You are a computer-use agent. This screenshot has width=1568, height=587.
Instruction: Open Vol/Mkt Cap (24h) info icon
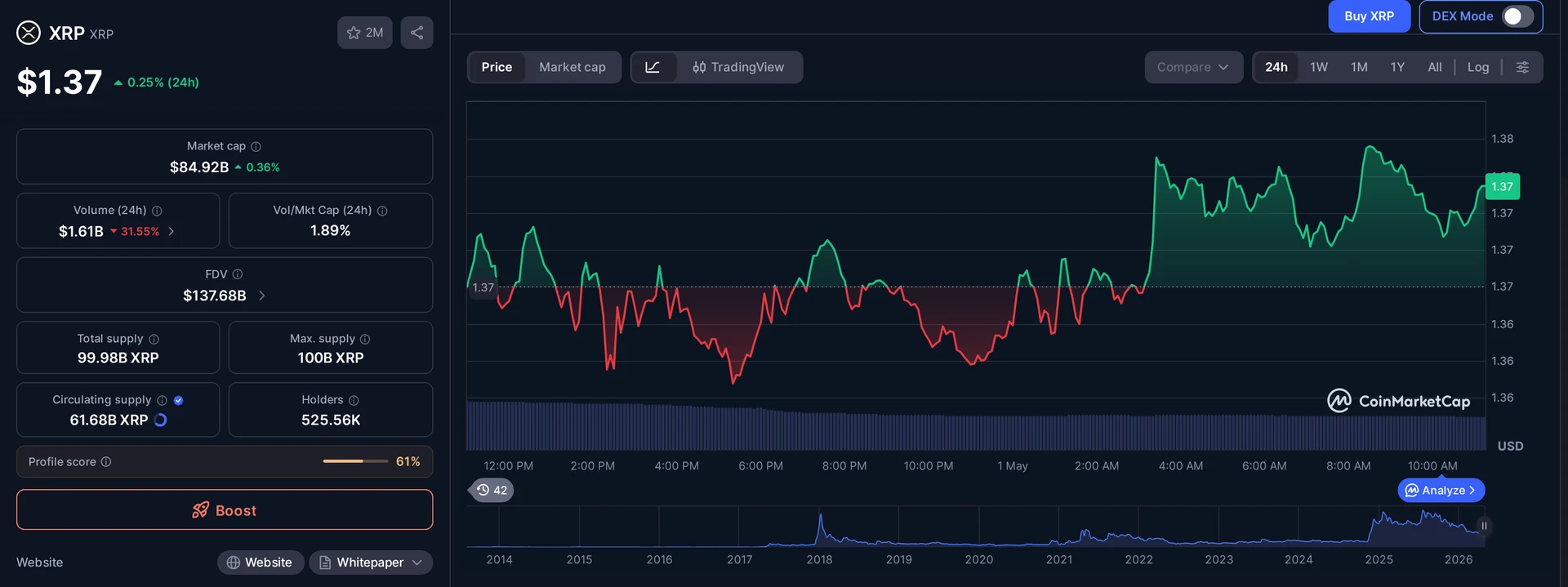(382, 211)
